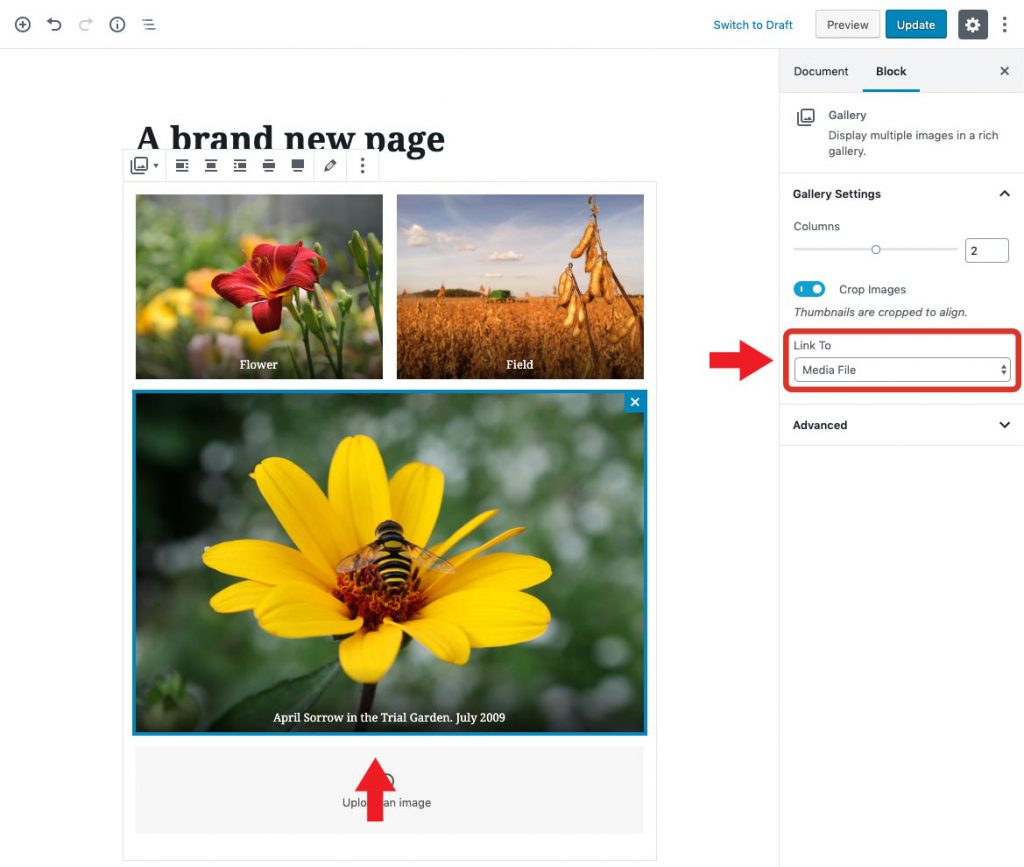Click the Preview button
Screen dimensions: 1024x867
point(847,25)
